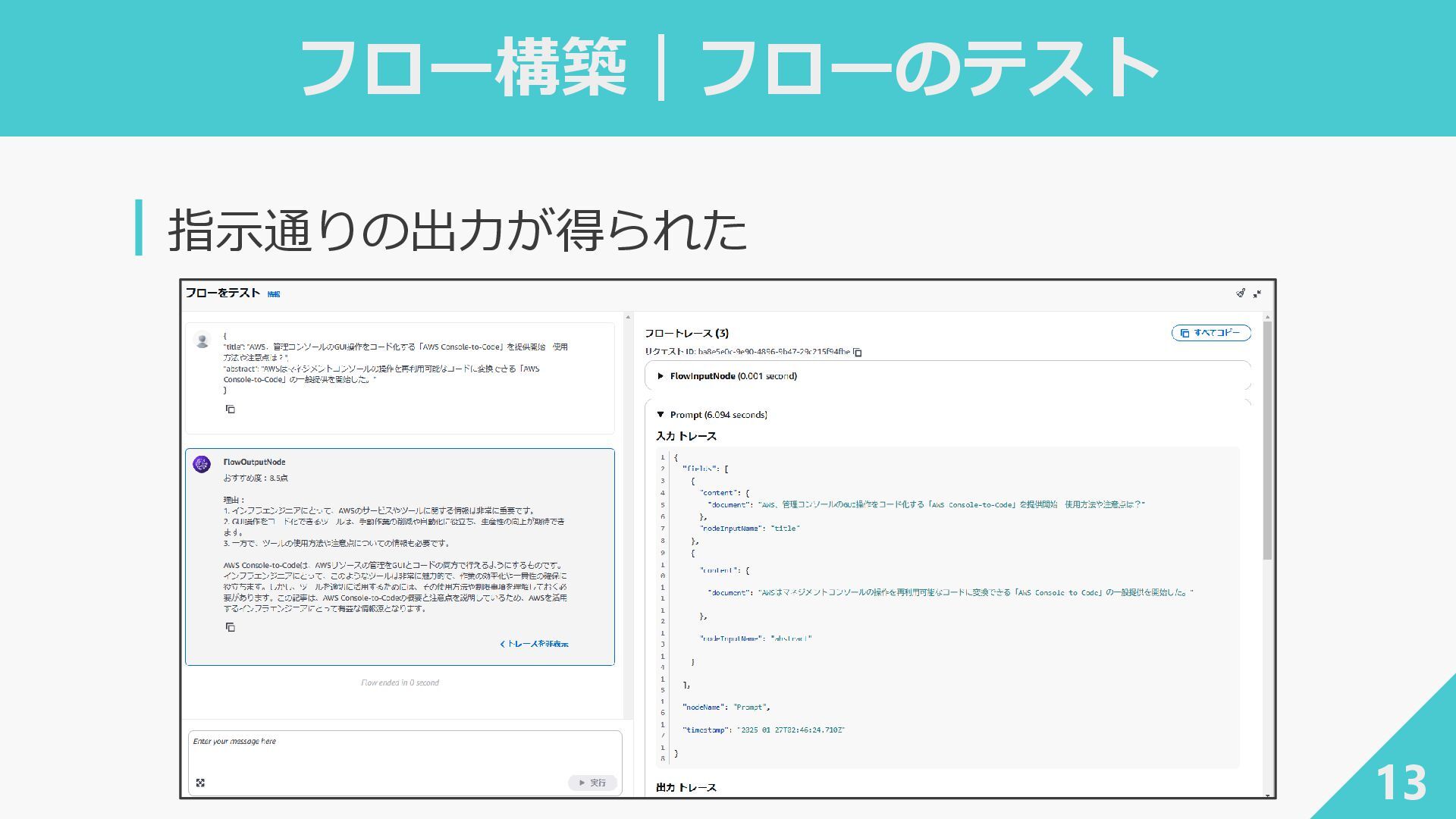This screenshot has width=1456, height=819.
Task: Copy the request ID with its icon
Action: pyautogui.click(x=857, y=352)
